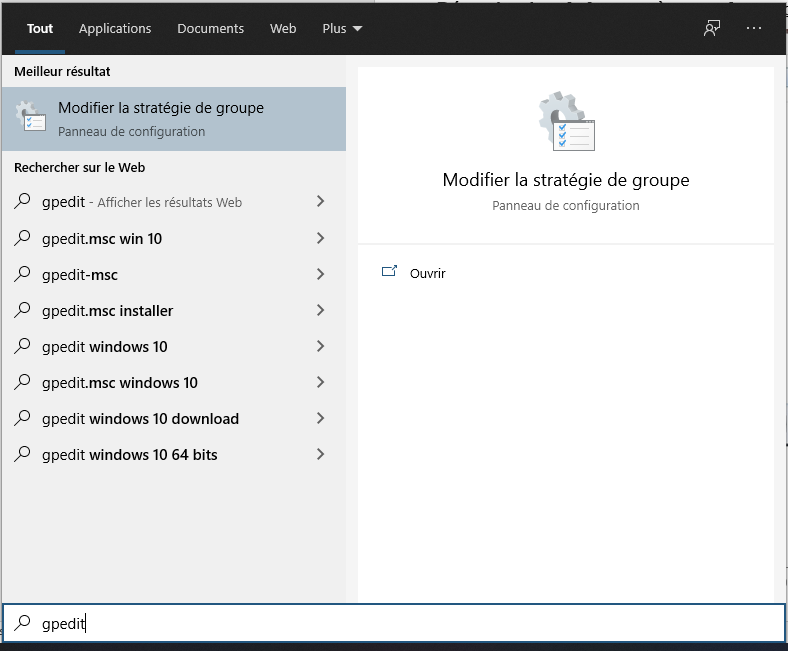Expand arrow for gpedit web results
The image size is (788, 651).
(x=321, y=202)
